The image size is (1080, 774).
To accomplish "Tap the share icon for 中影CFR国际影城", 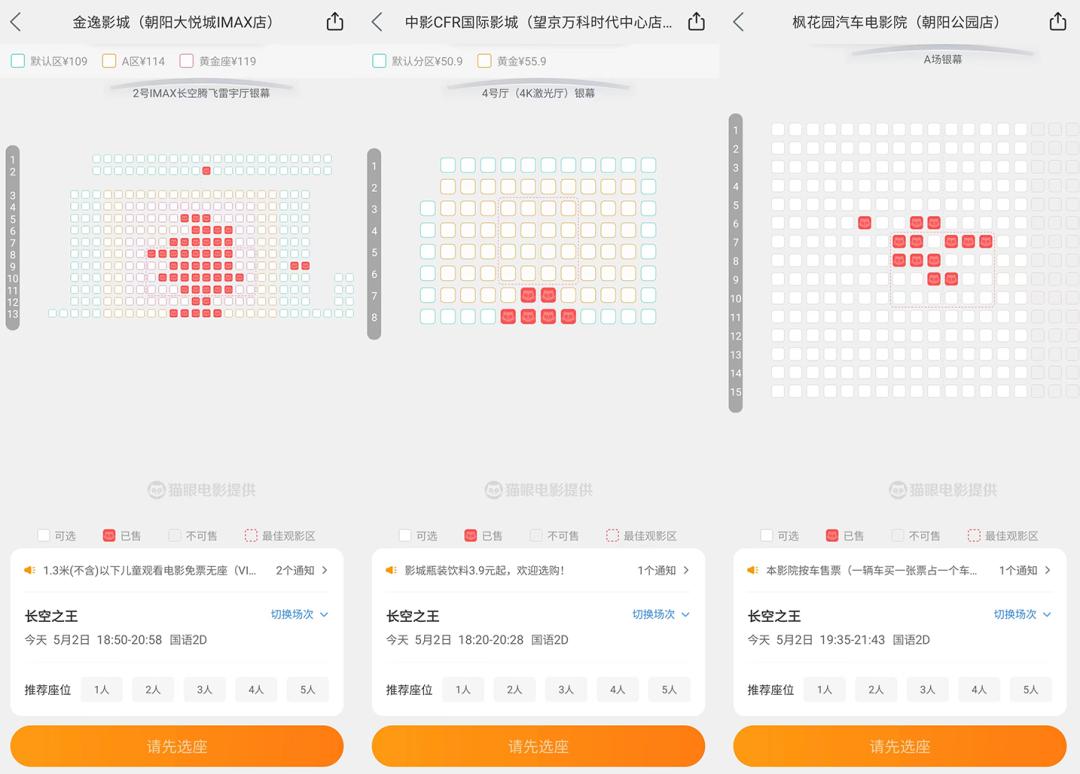I will pyautogui.click(x=696, y=21).
